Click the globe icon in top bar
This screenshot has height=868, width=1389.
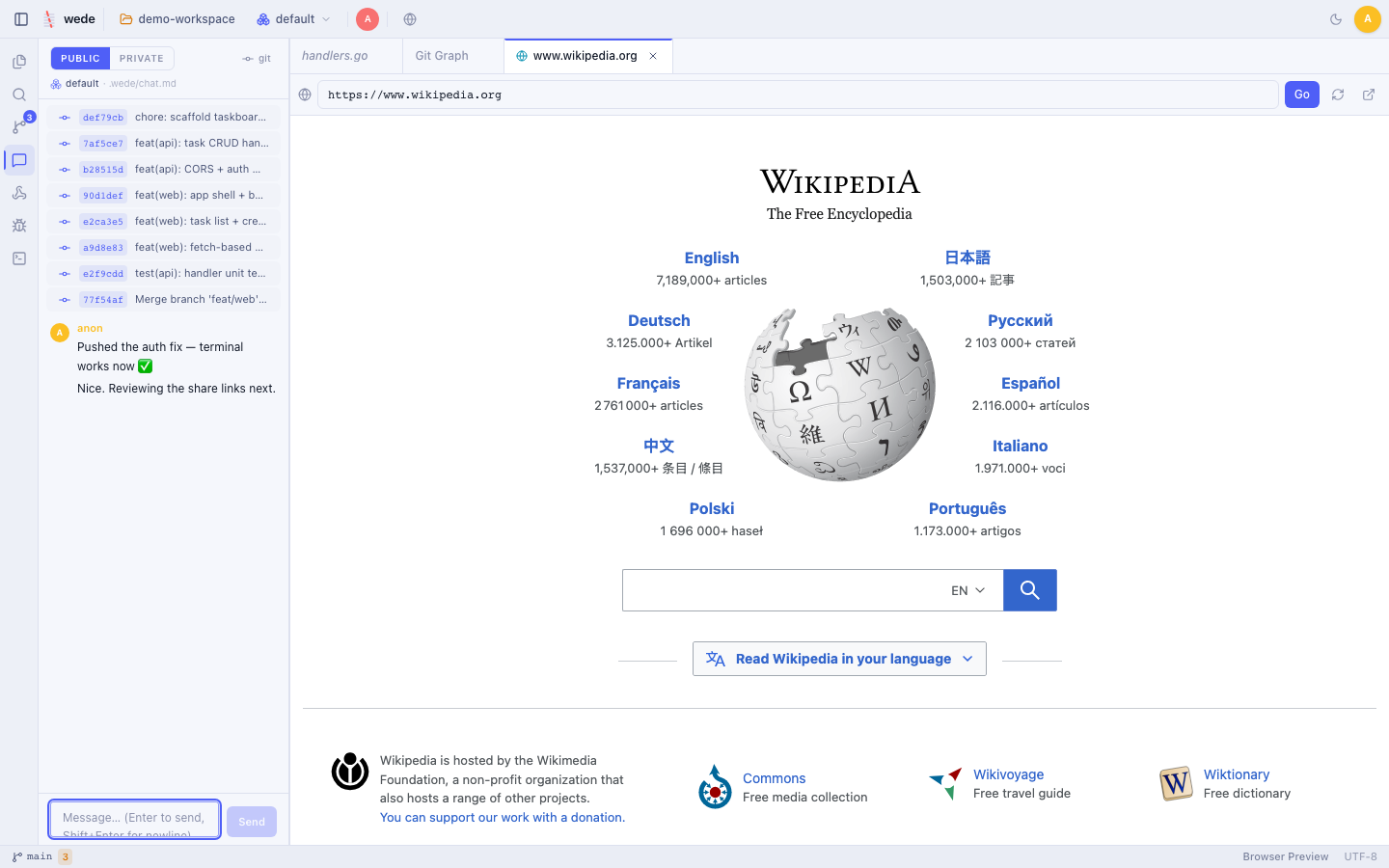[x=410, y=19]
